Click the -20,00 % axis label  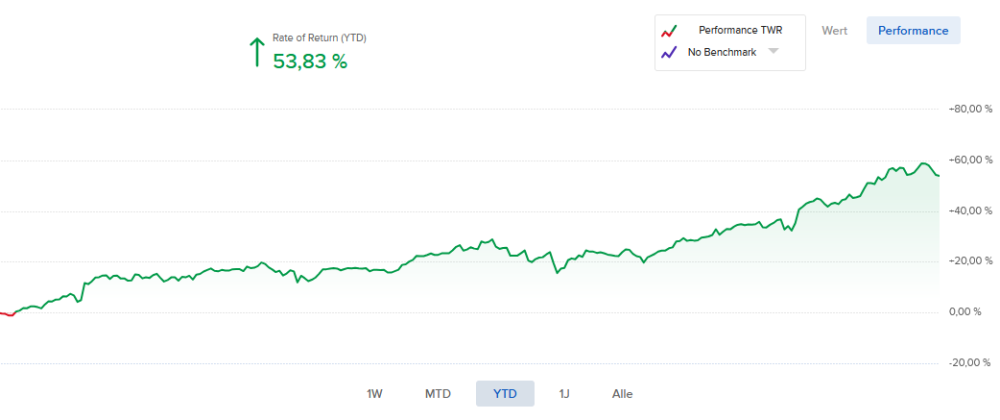[x=970, y=363]
